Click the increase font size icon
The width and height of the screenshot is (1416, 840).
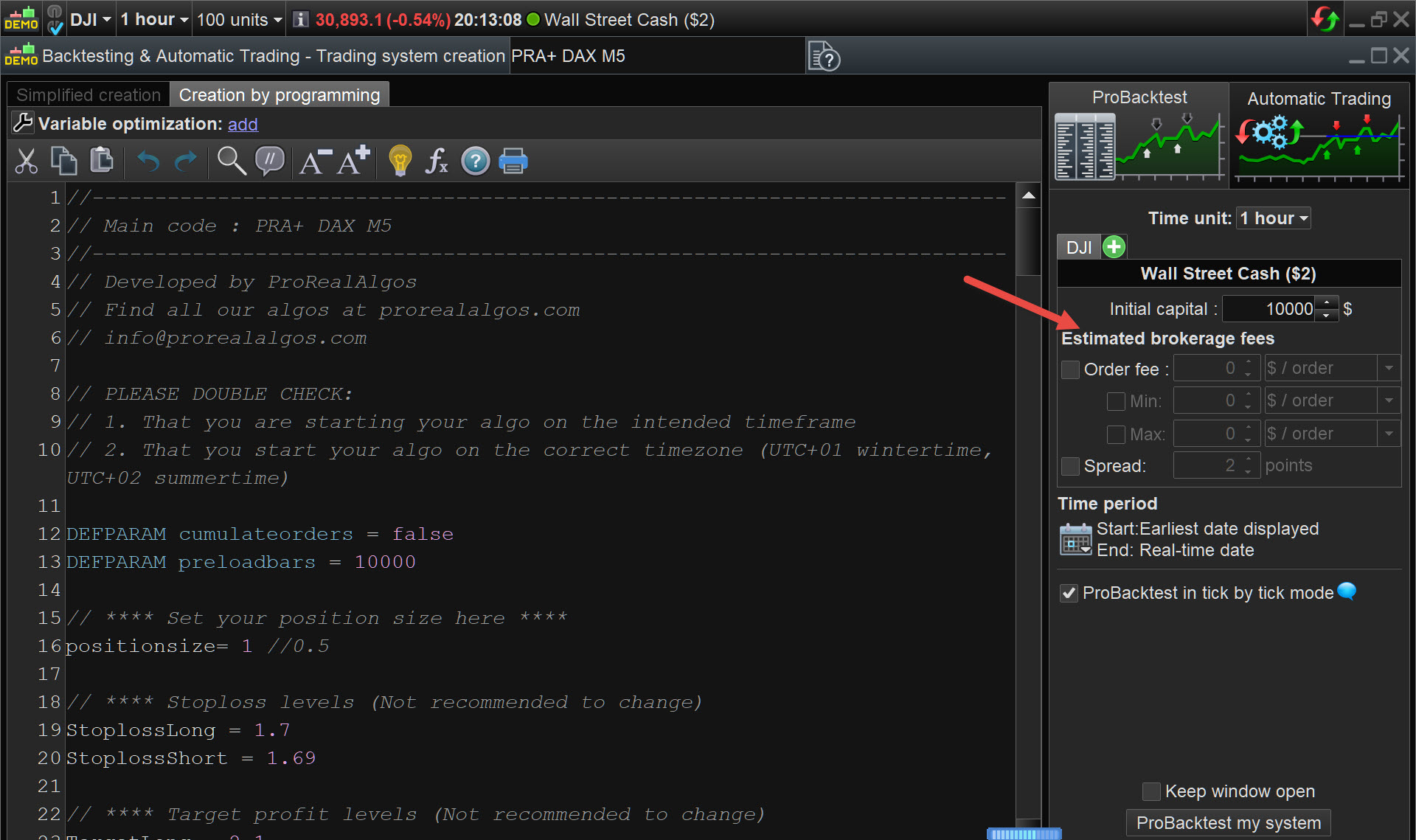[x=353, y=161]
